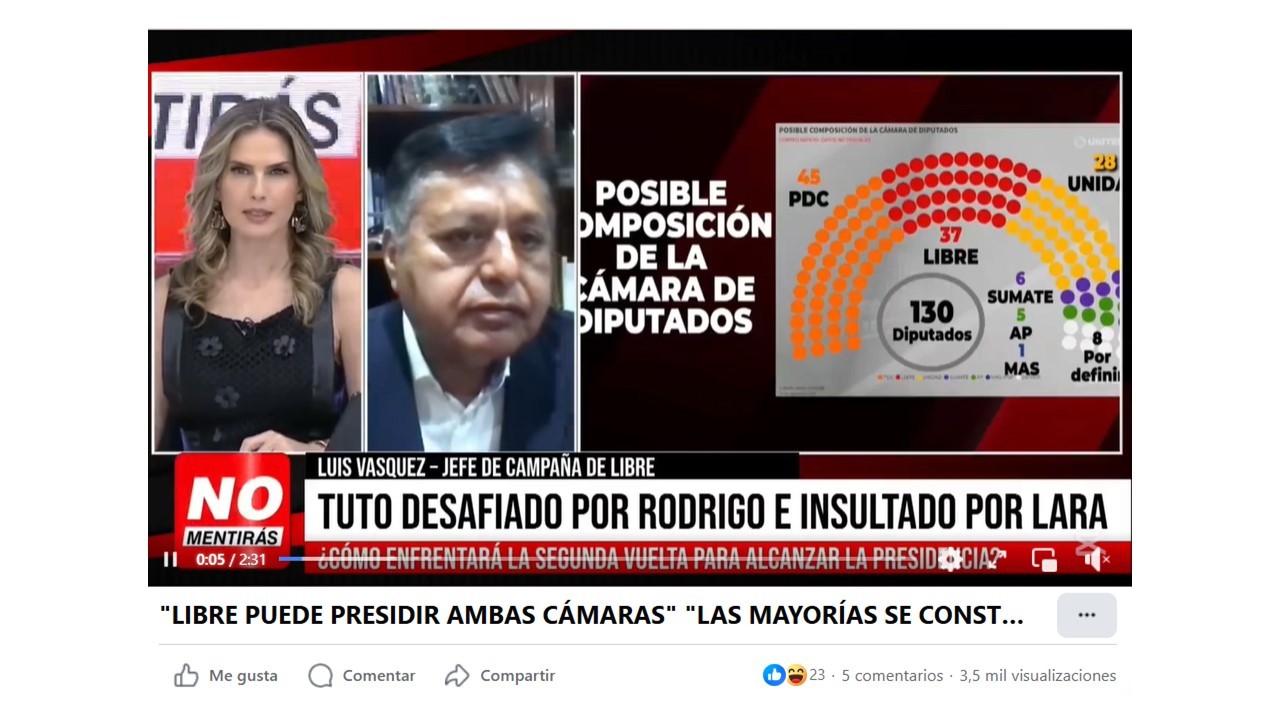
Task: Open the 23 reactions count
Action: point(817,675)
